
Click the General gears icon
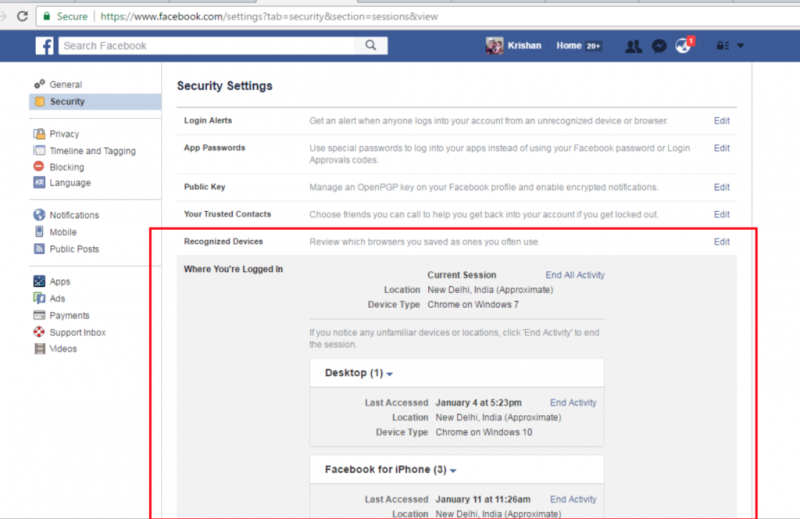(x=39, y=84)
